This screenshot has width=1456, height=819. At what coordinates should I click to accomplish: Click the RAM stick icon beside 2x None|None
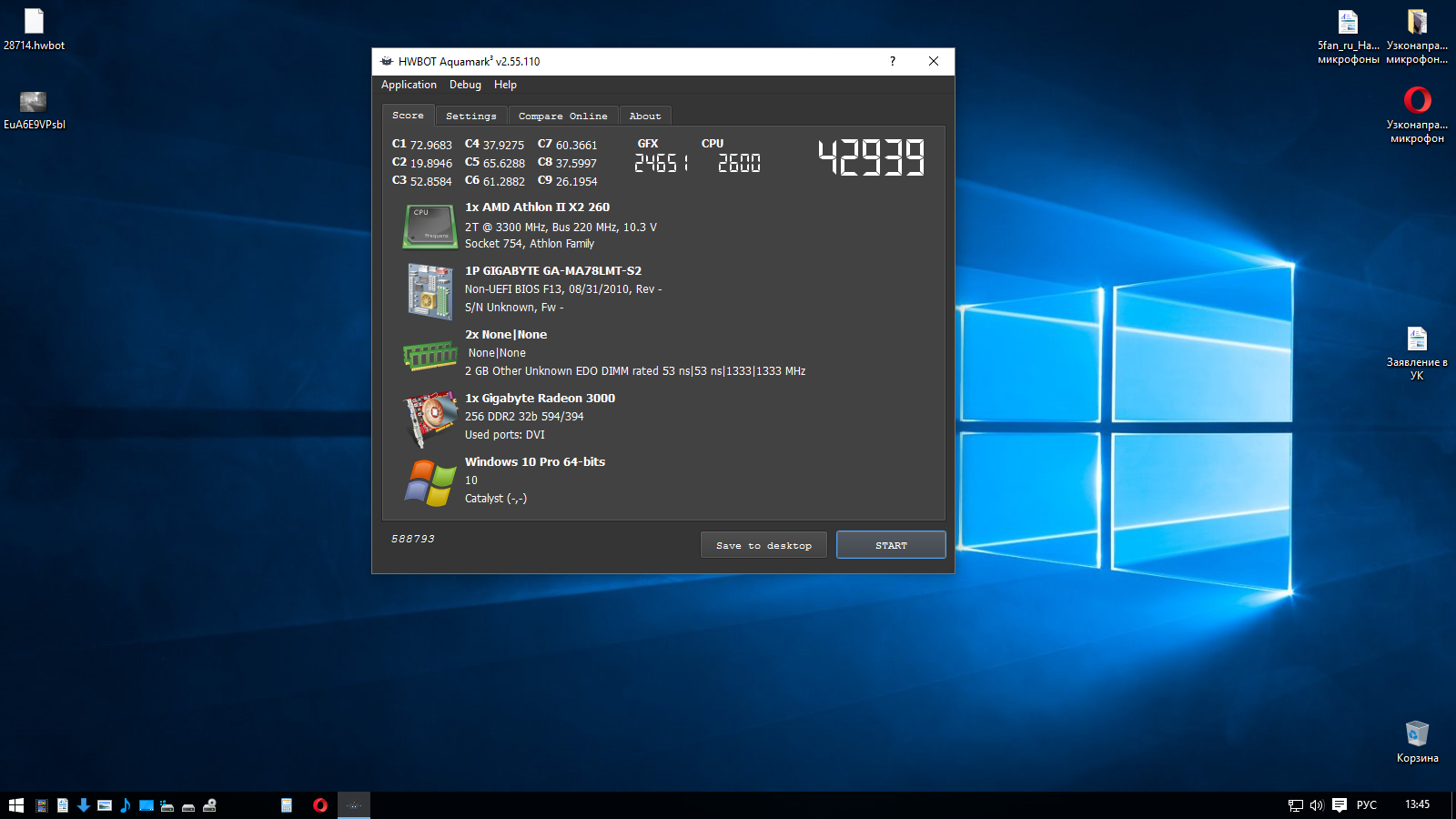pos(430,355)
